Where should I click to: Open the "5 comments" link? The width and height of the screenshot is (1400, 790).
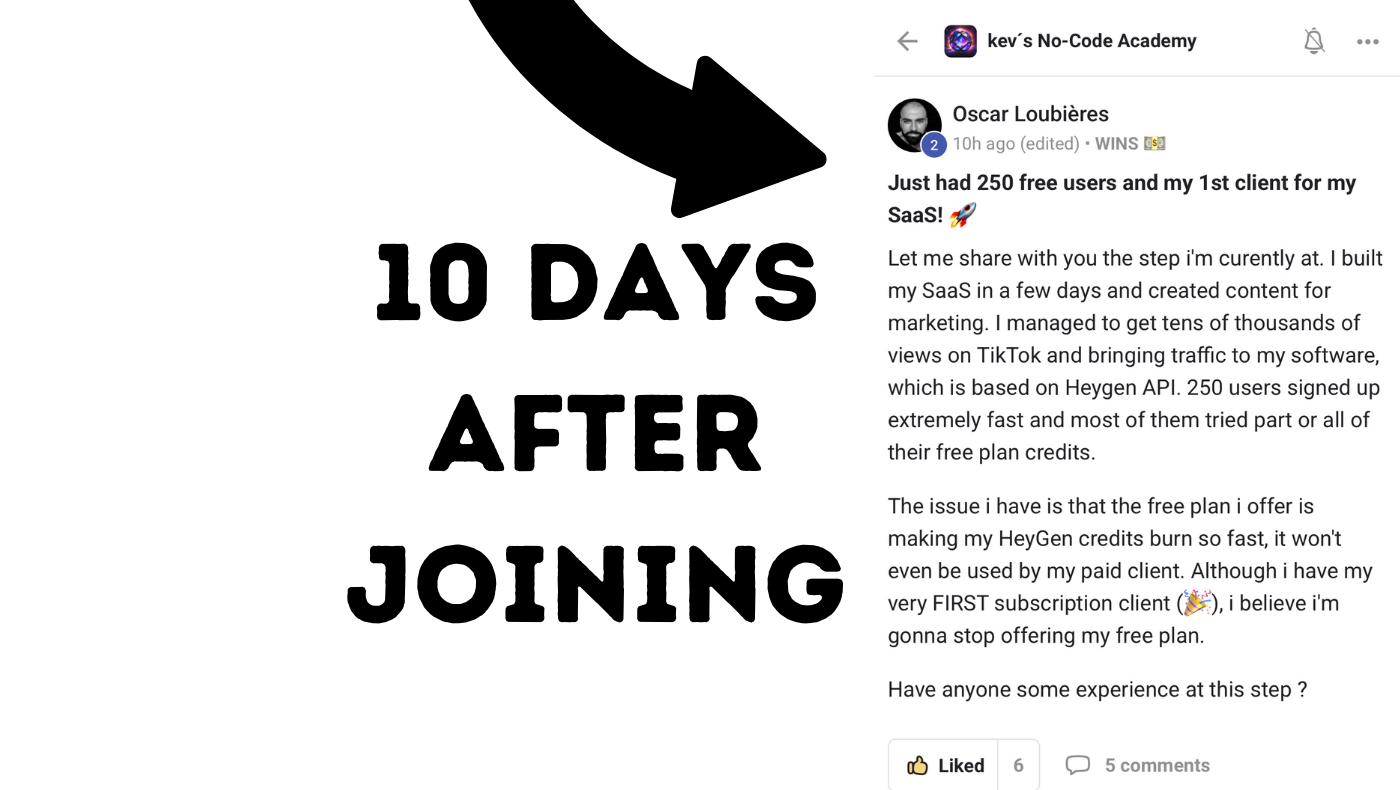(x=1157, y=766)
